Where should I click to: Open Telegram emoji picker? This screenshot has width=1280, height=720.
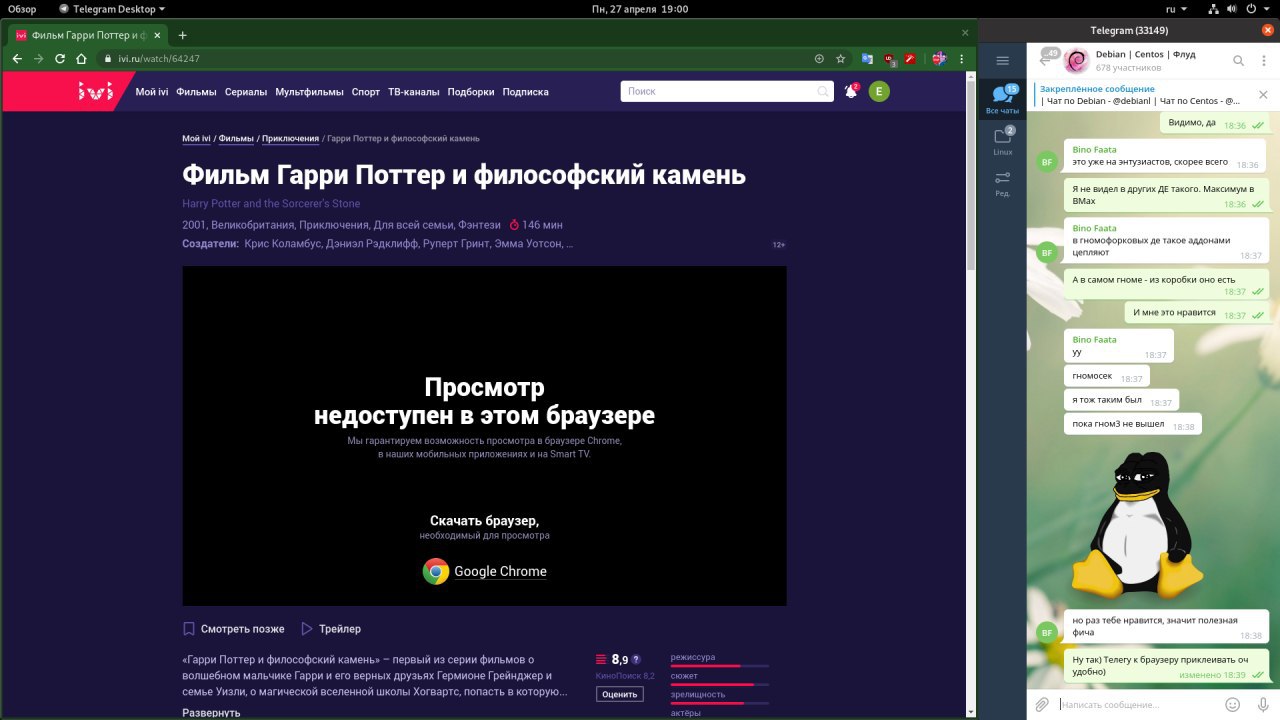tap(1233, 704)
